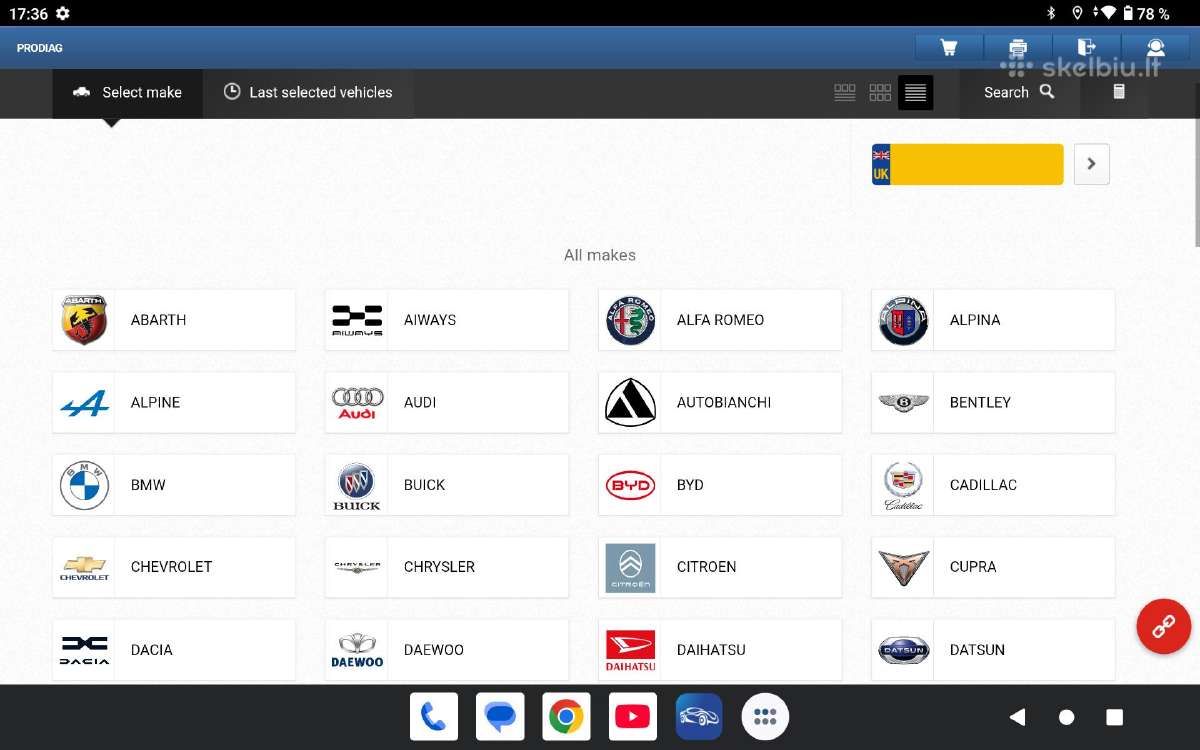Switch to medium grid view icon
Screen dimensions: 1200x750
pyautogui.click(x=880, y=92)
